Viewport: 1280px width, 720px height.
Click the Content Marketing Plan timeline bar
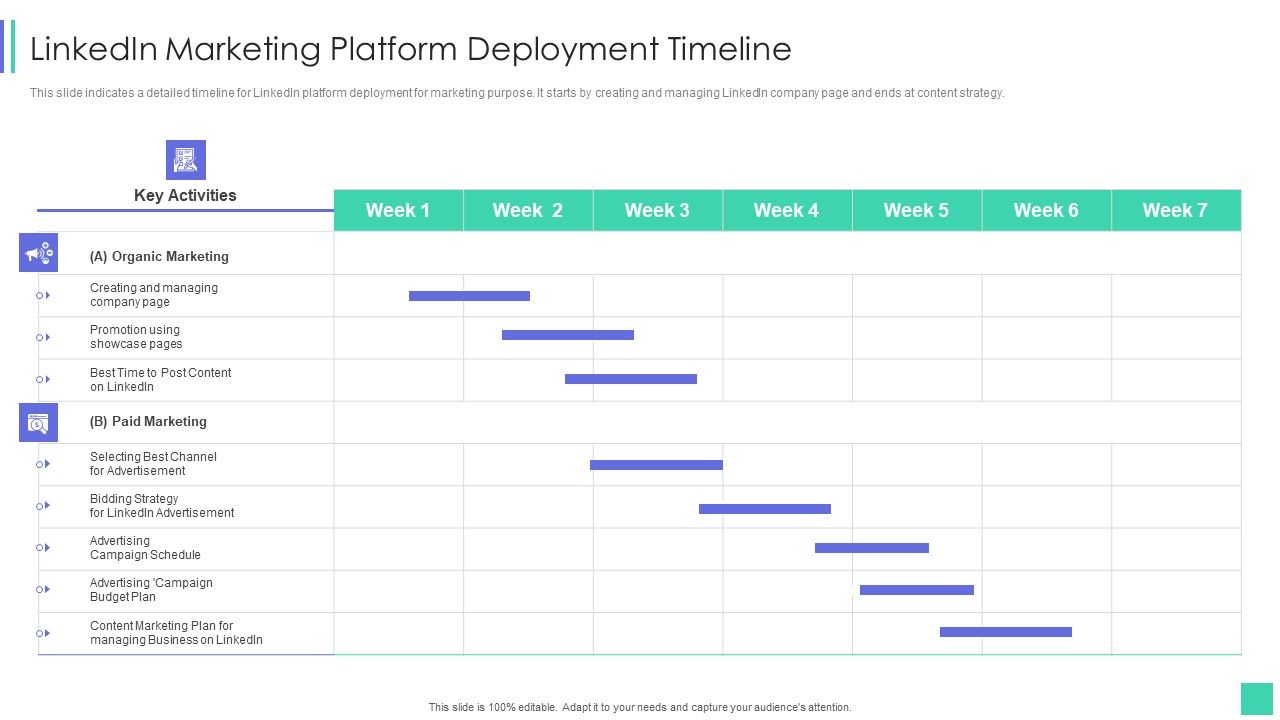pyautogui.click(x=1006, y=632)
